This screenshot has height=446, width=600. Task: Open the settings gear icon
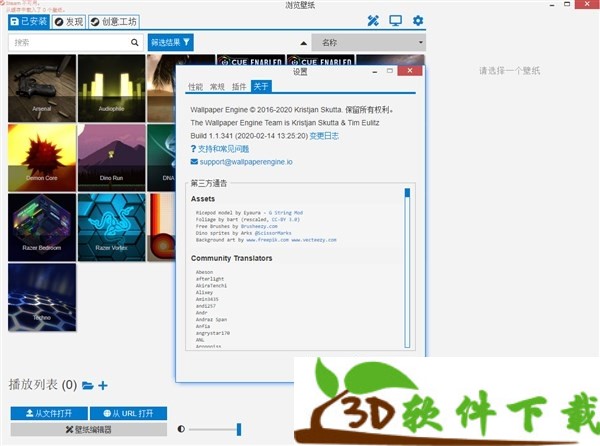point(418,21)
